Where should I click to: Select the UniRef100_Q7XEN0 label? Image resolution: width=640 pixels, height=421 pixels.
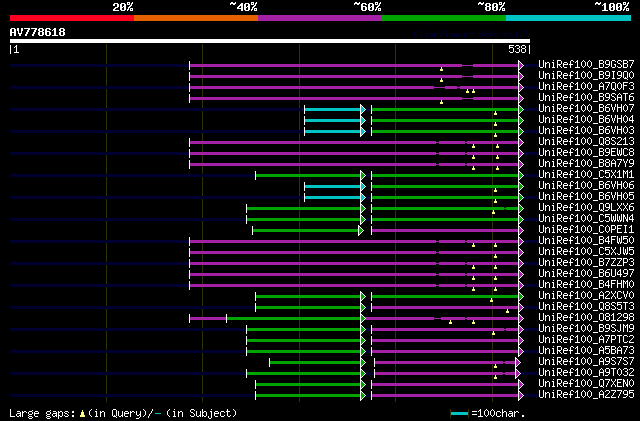(x=586, y=384)
